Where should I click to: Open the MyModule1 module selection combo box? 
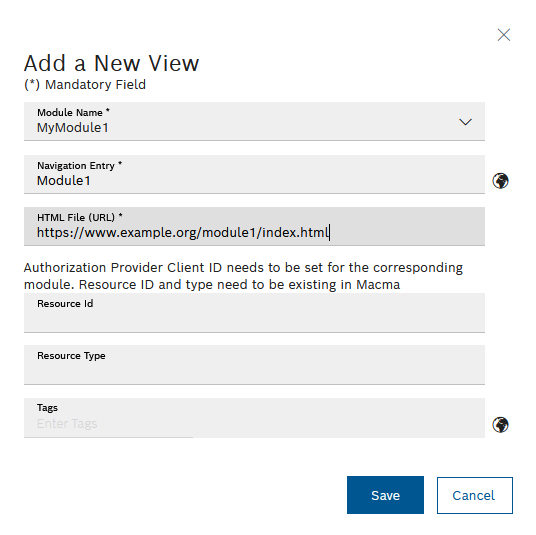click(254, 121)
